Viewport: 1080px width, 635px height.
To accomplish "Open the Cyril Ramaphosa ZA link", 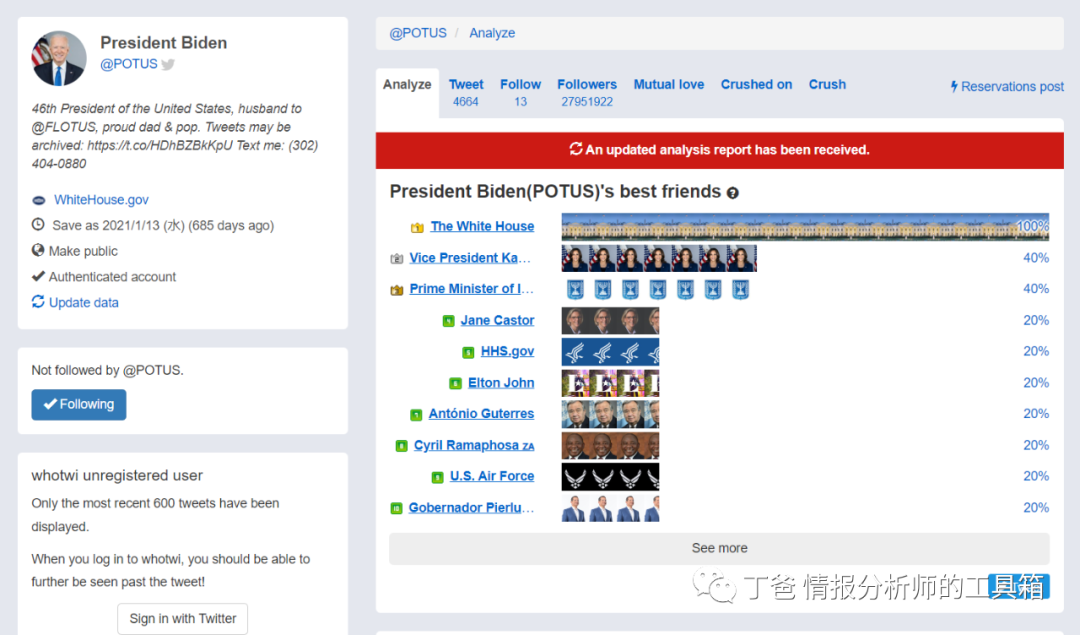I will 474,445.
